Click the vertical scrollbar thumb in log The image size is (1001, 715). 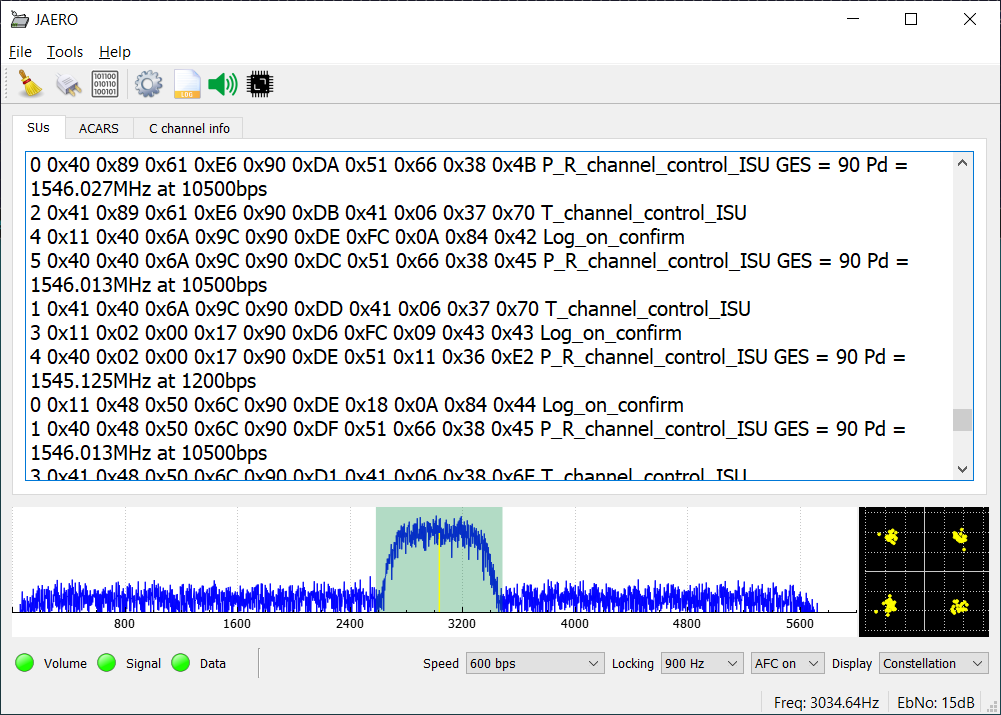963,420
